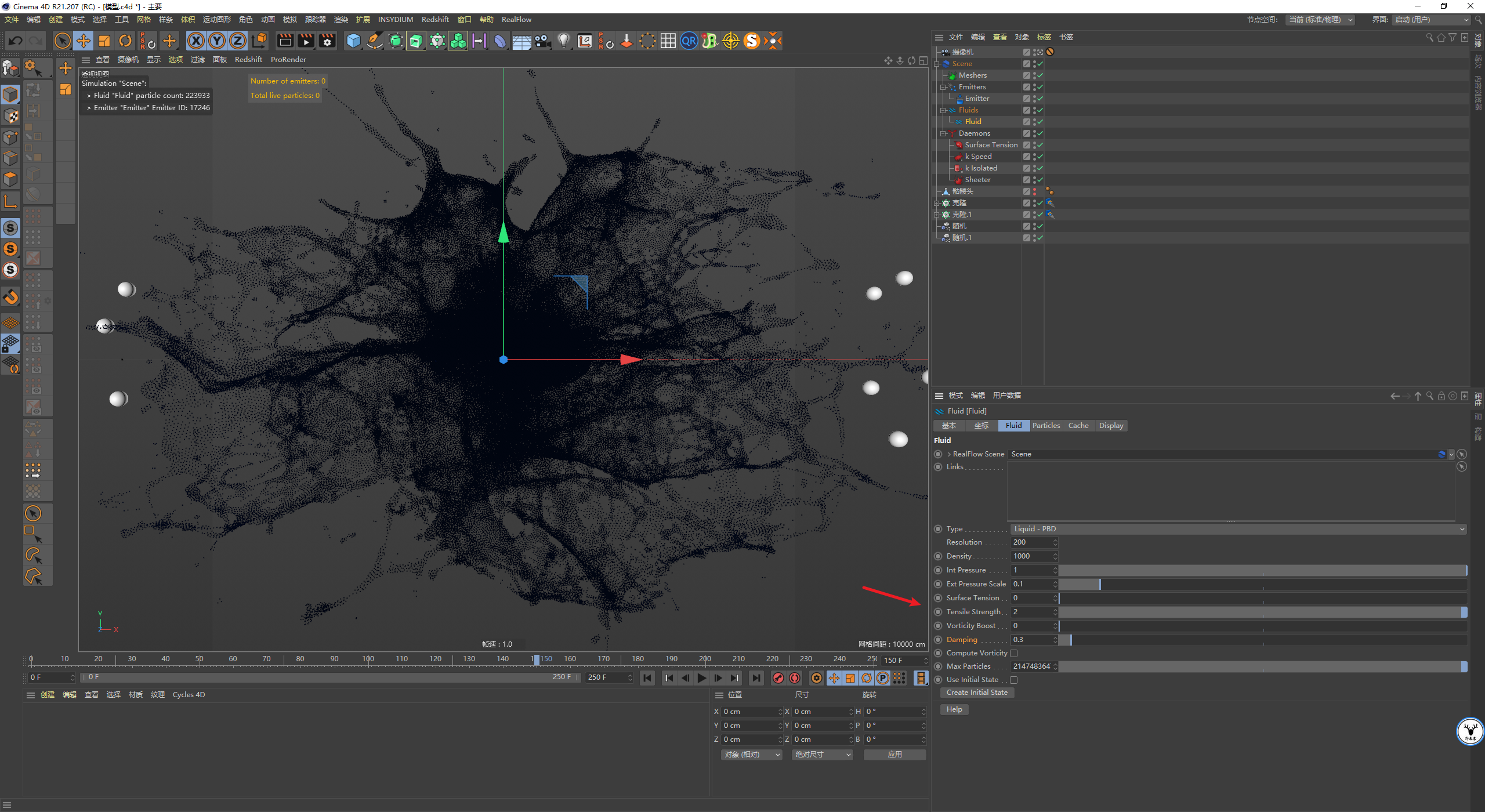
Task: Open the ProRender viewport menu
Action: 288,59
